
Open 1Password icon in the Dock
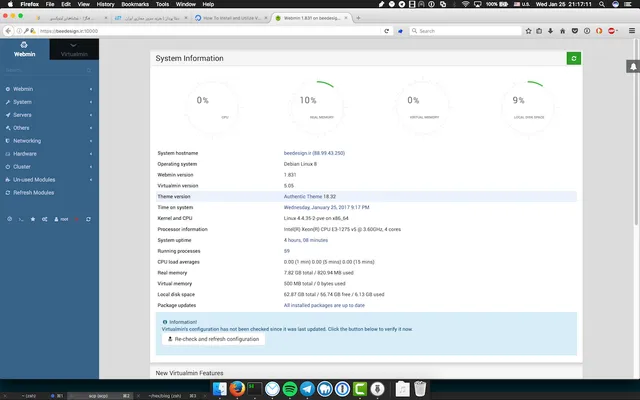point(342,389)
